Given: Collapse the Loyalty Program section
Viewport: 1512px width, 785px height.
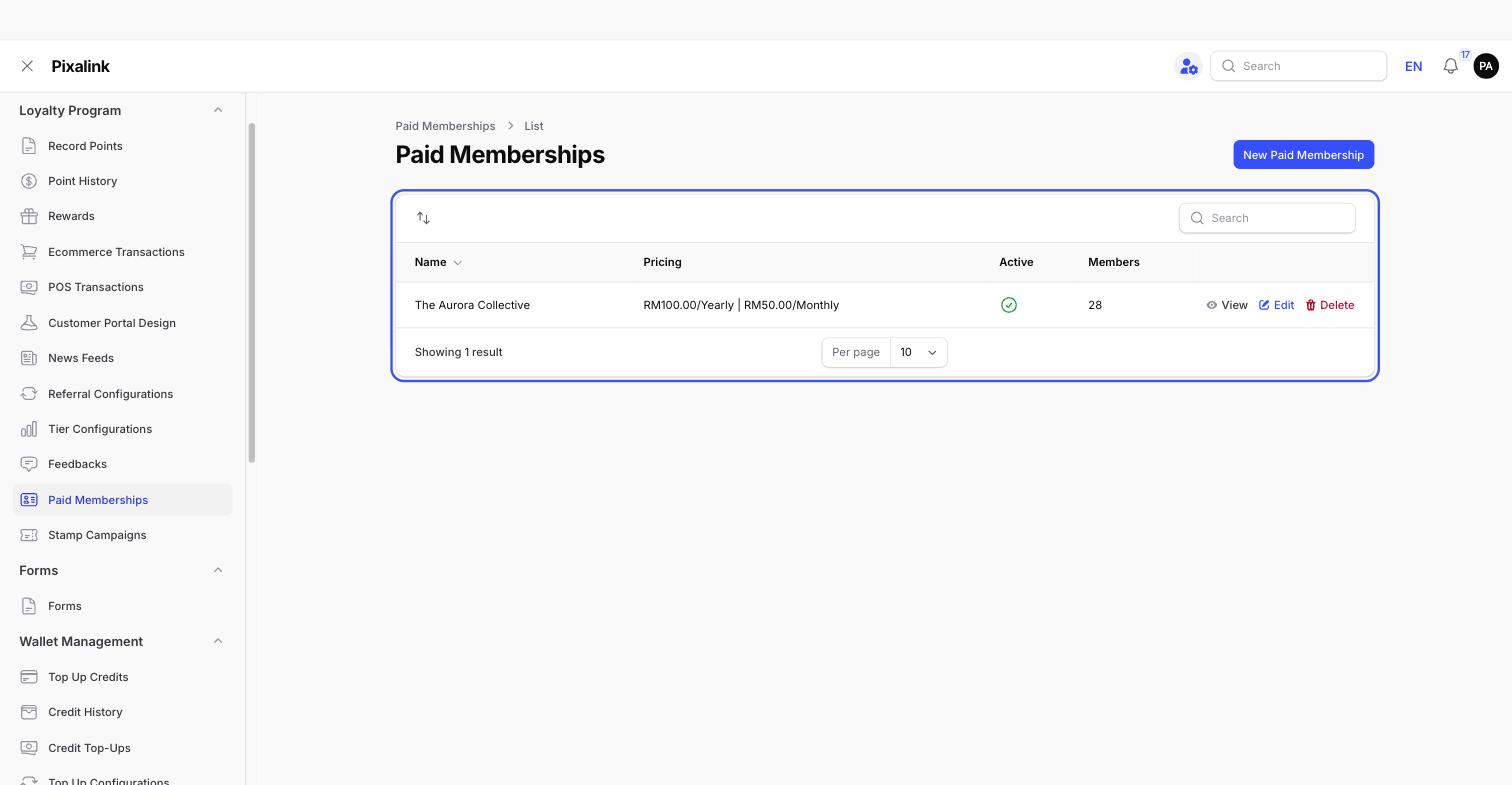Looking at the screenshot, I should (218, 110).
